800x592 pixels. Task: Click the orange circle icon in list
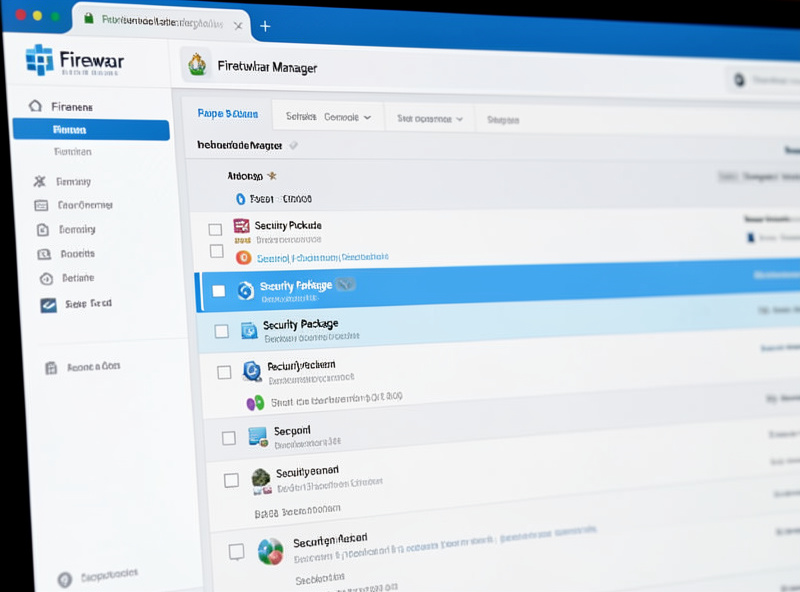click(244, 258)
